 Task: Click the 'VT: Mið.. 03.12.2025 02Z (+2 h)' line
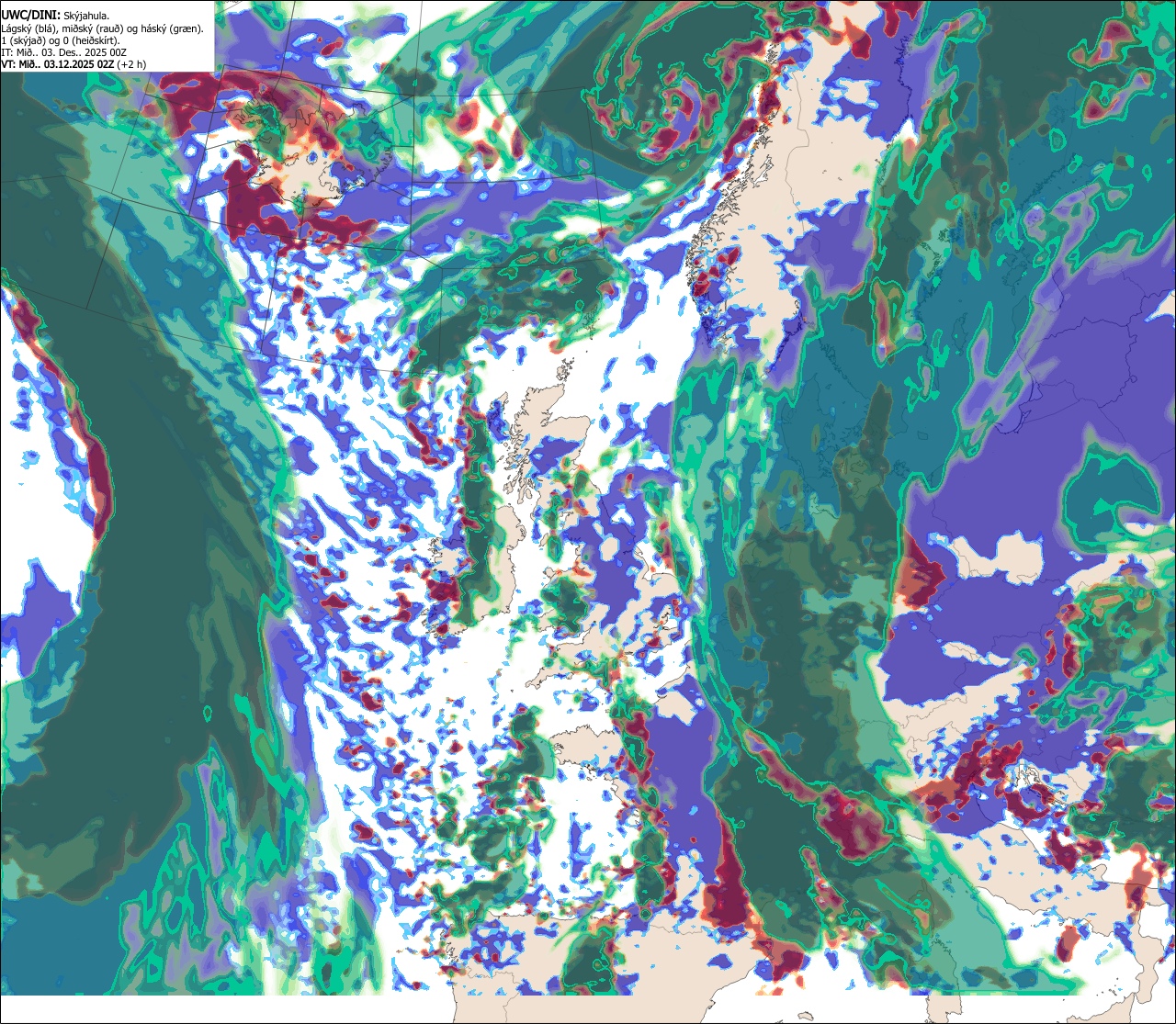[73, 64]
